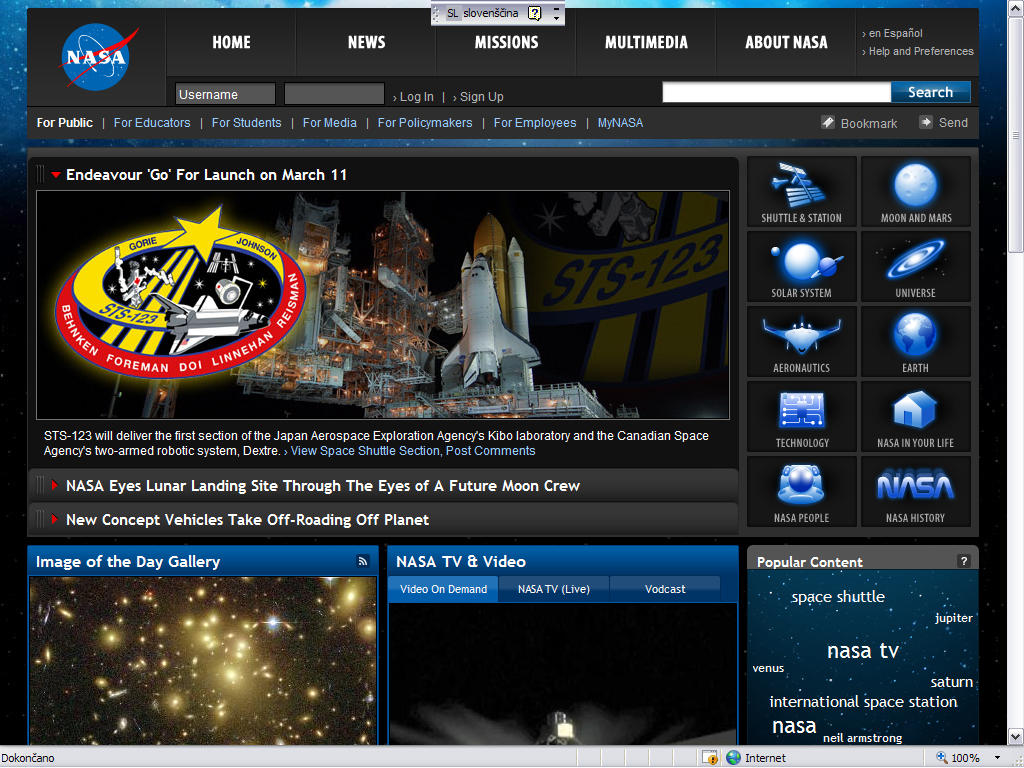Click the Username input field
The height and width of the screenshot is (768, 1024).
coord(225,94)
